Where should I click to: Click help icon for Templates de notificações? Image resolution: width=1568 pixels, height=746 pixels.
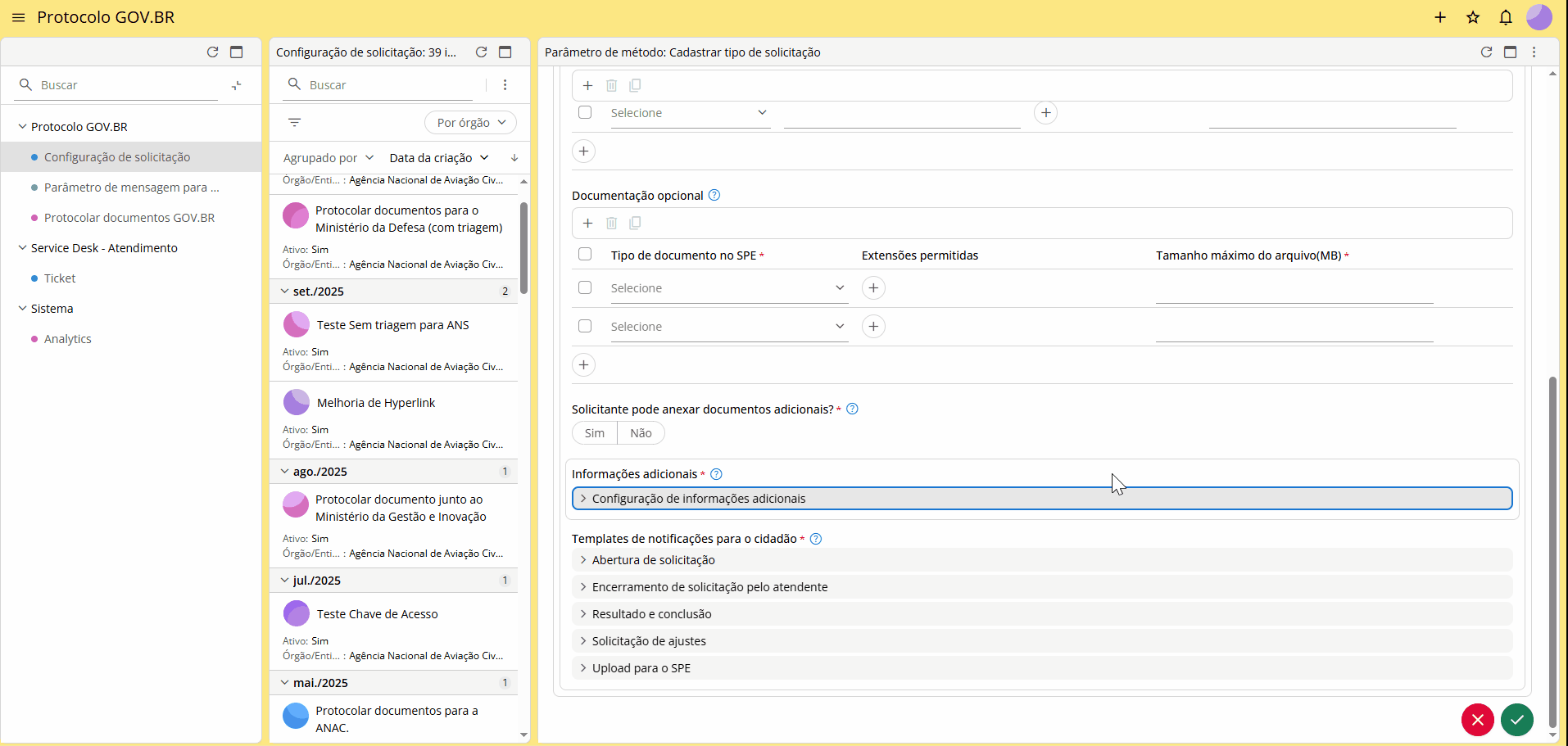816,539
